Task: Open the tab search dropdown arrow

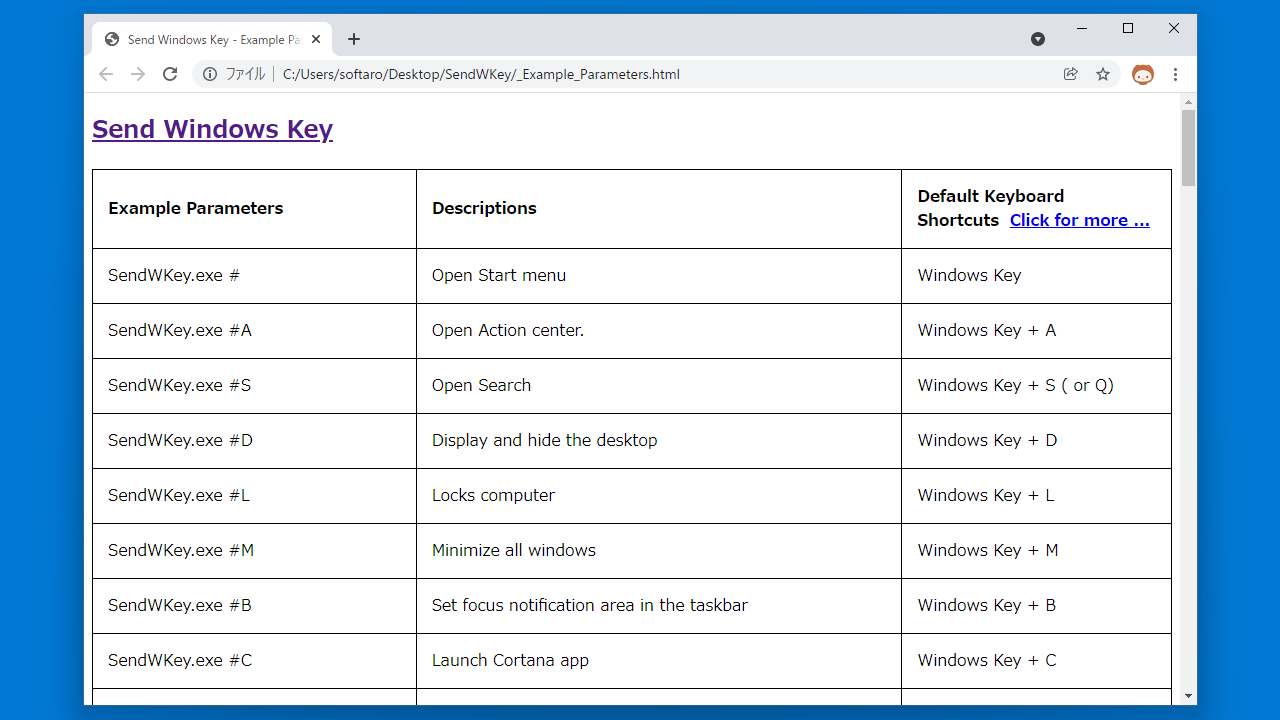Action: click(1038, 39)
